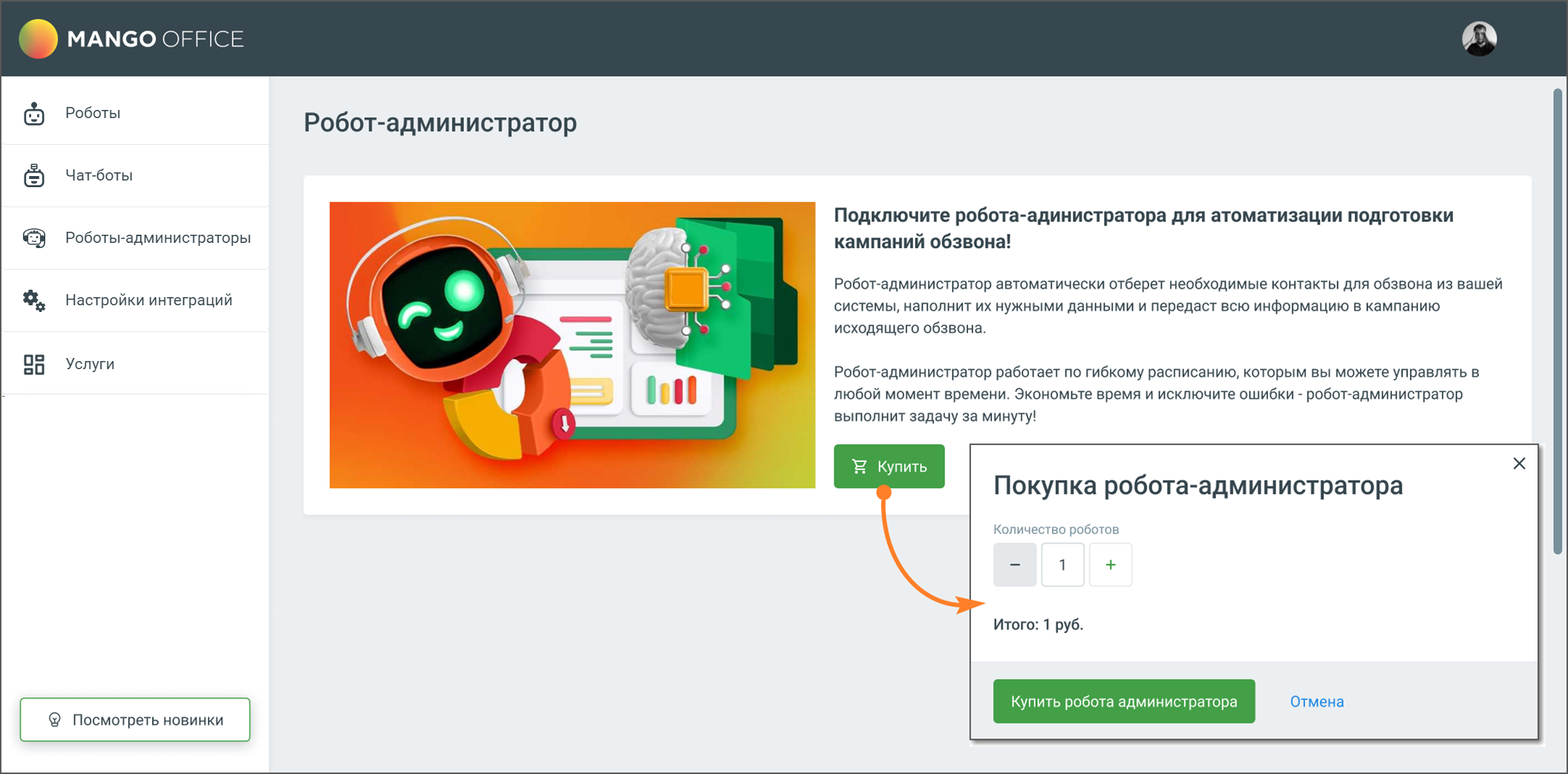
Task: Click the page vertical scrollbar
Action: pyautogui.click(x=1557, y=321)
